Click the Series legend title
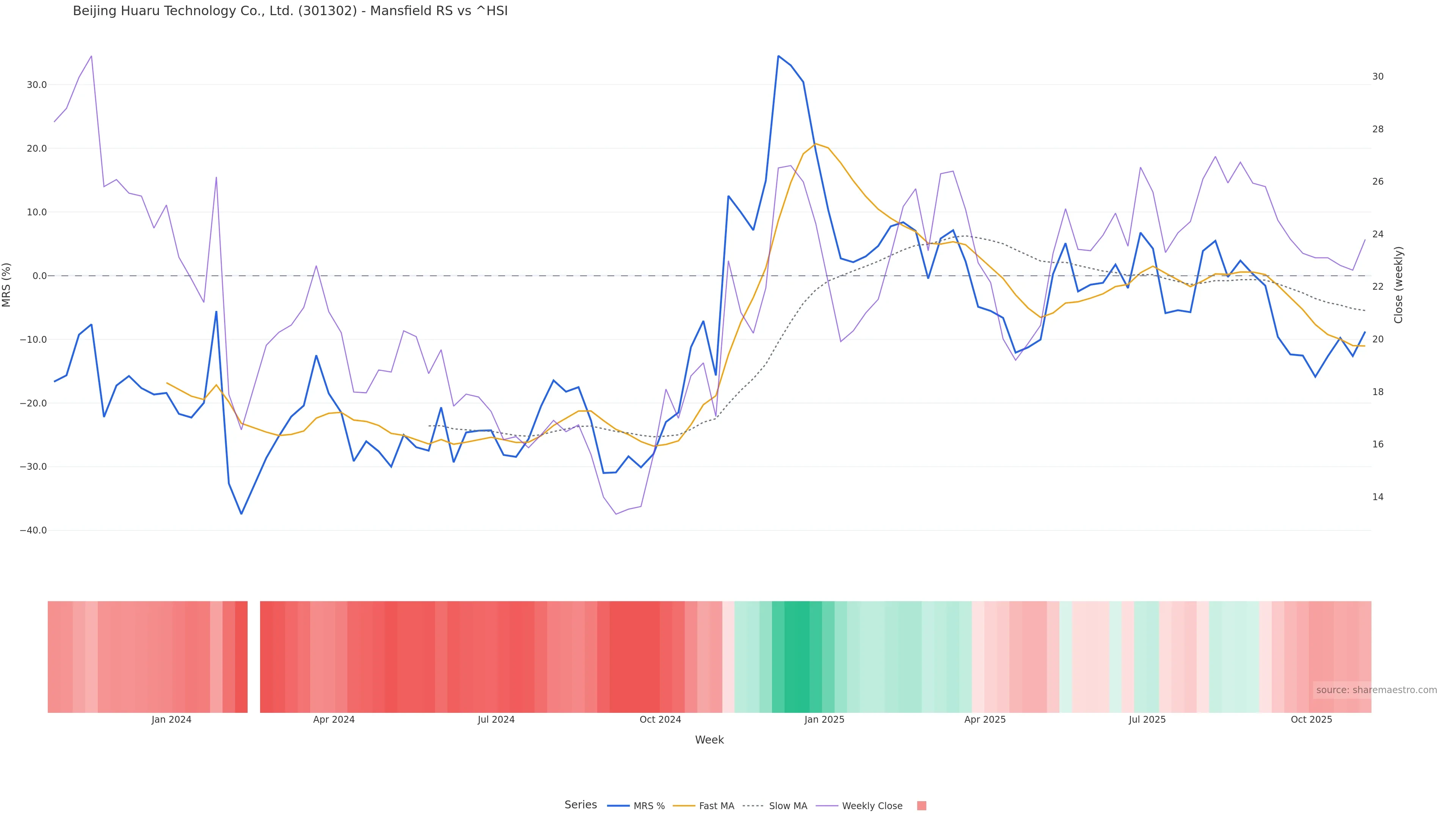 tap(581, 805)
